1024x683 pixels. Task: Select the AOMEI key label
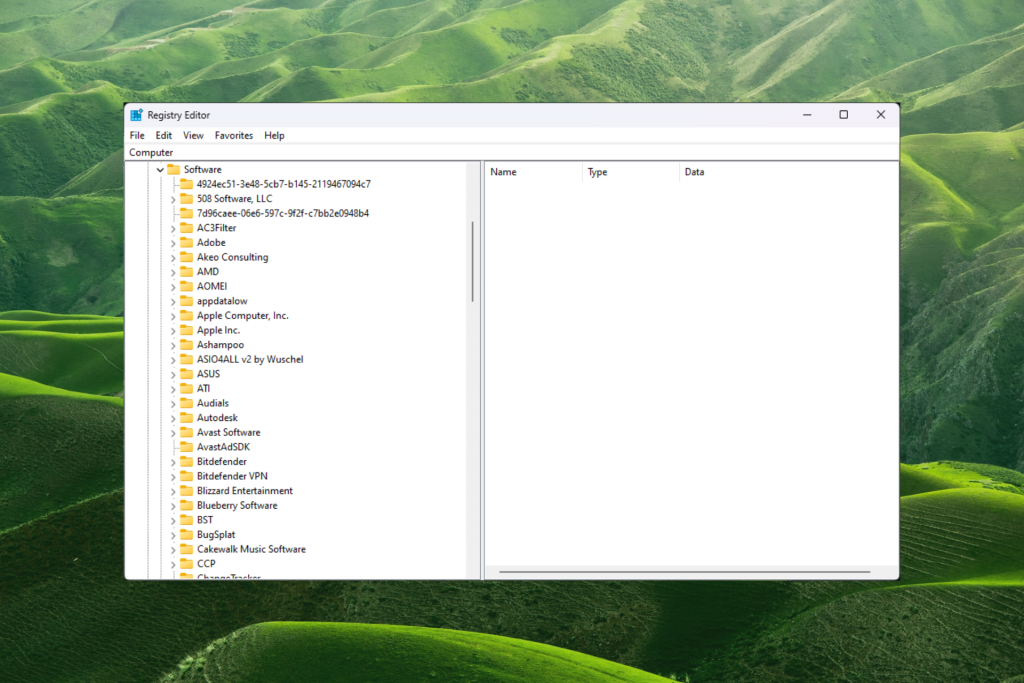click(x=212, y=286)
